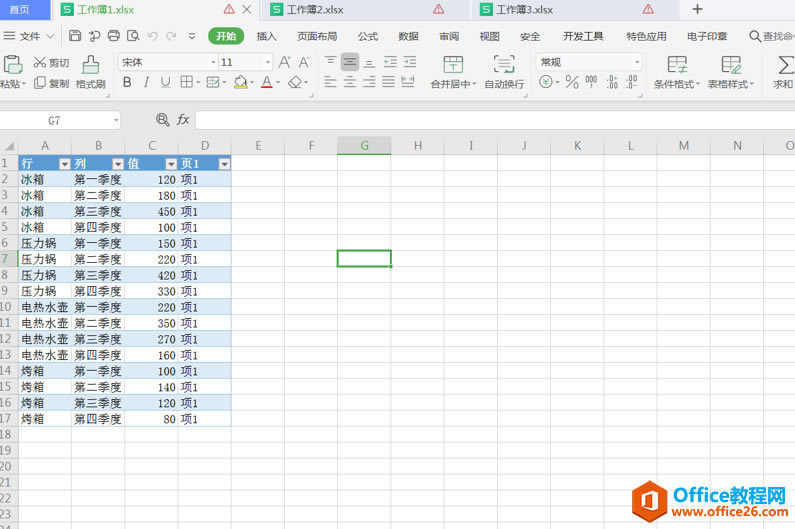
Task: Click the Save icon in quick toolbar
Action: pyautogui.click(x=75, y=36)
